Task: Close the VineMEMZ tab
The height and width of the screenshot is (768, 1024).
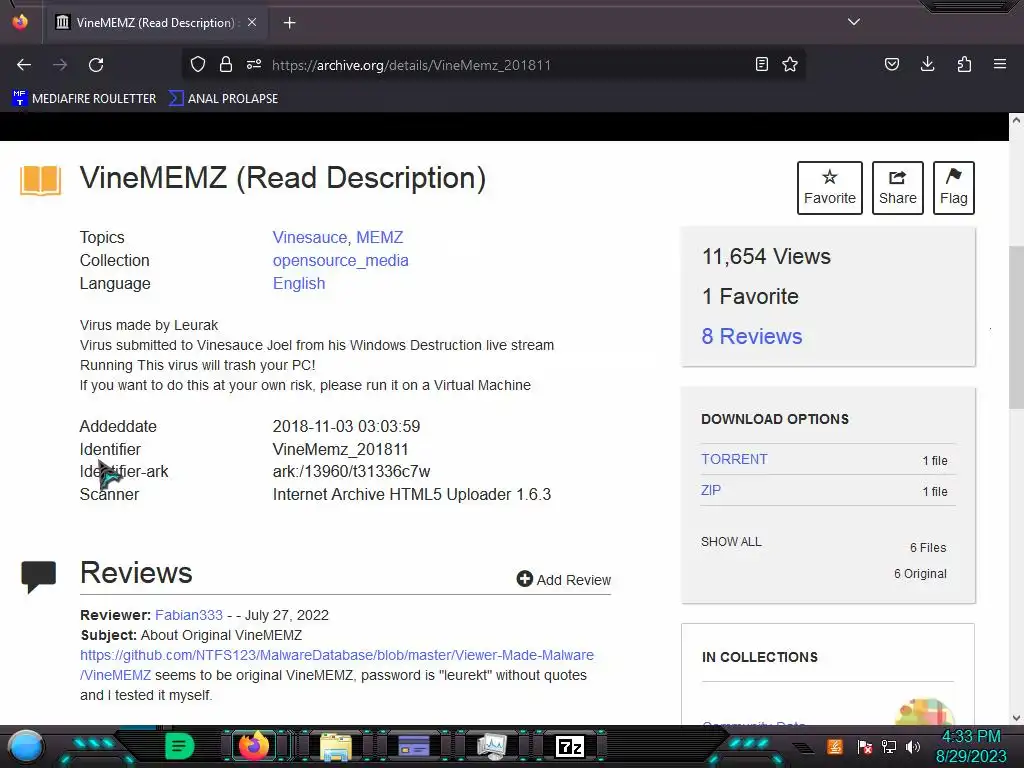Action: click(x=252, y=22)
